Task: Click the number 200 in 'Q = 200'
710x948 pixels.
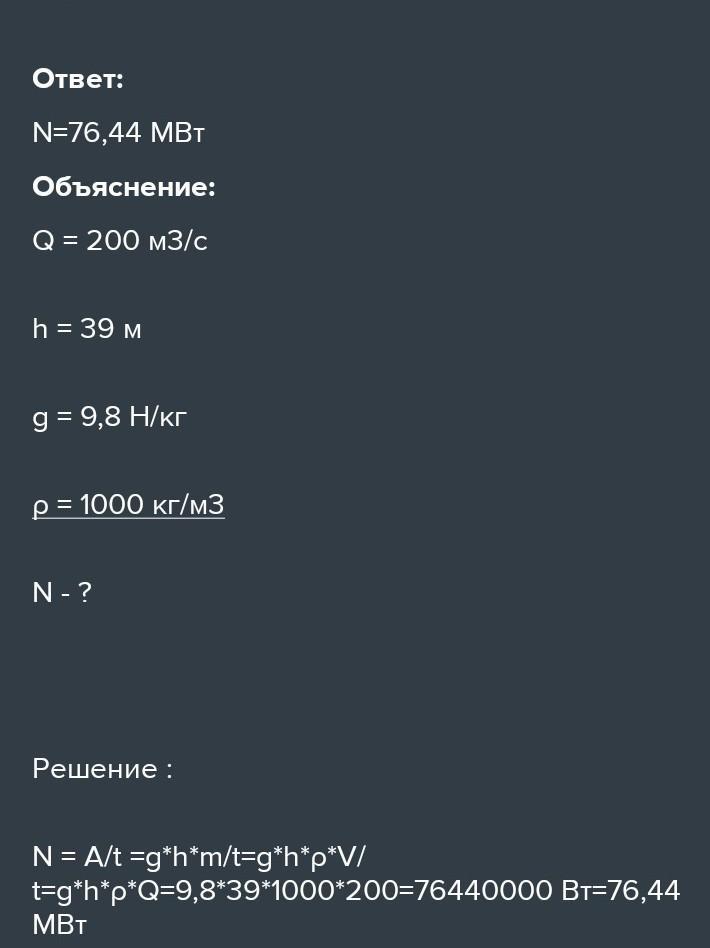Action: [x=113, y=241]
